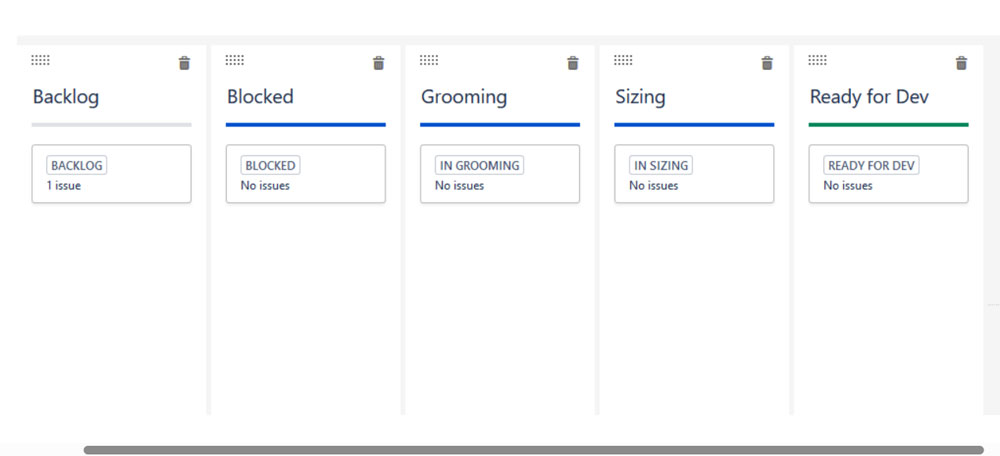The height and width of the screenshot is (456, 1000).
Task: Click the Grooming column's trash icon
Action: 573,63
